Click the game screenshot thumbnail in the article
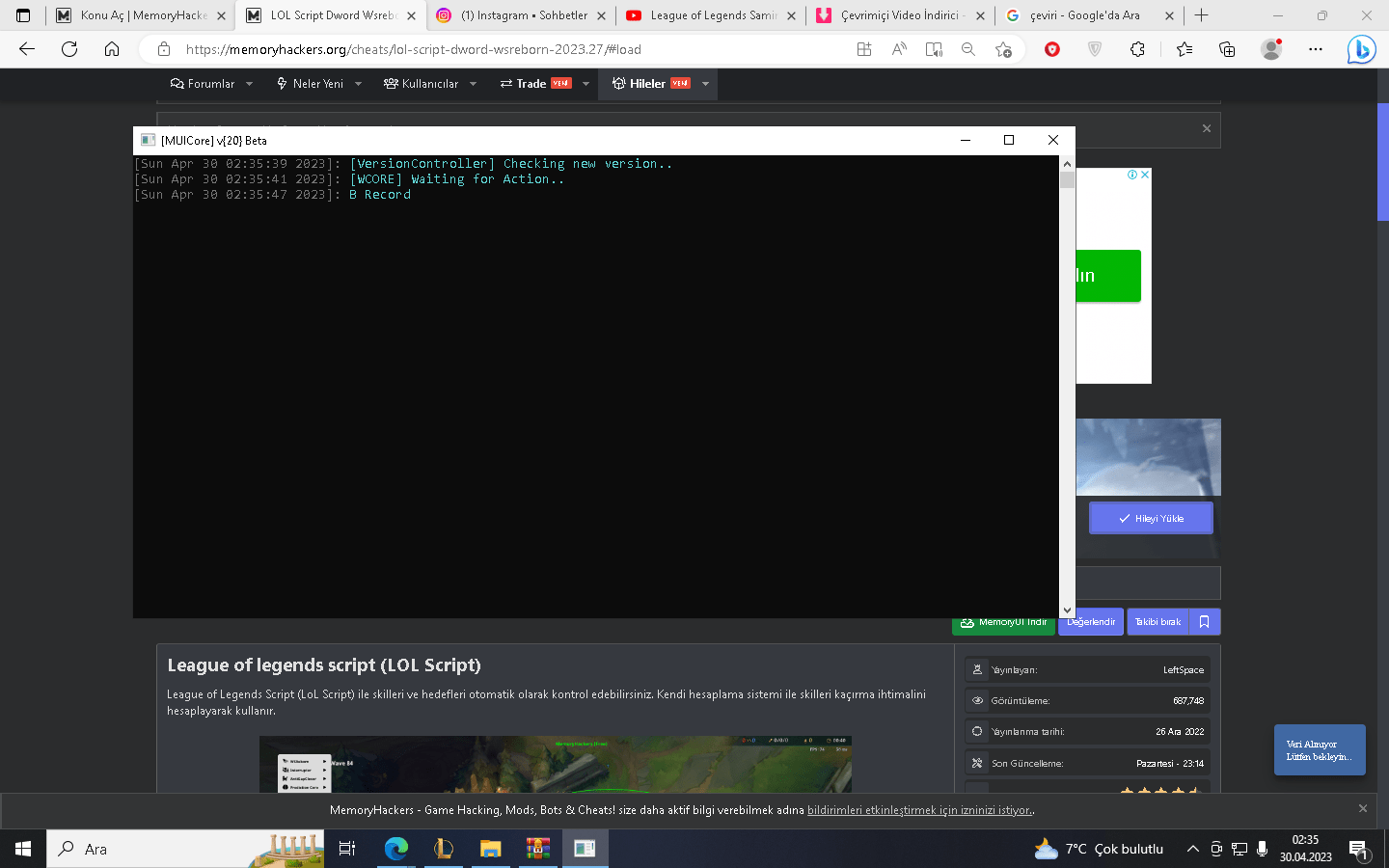This screenshot has height=868, width=1389. click(x=556, y=765)
